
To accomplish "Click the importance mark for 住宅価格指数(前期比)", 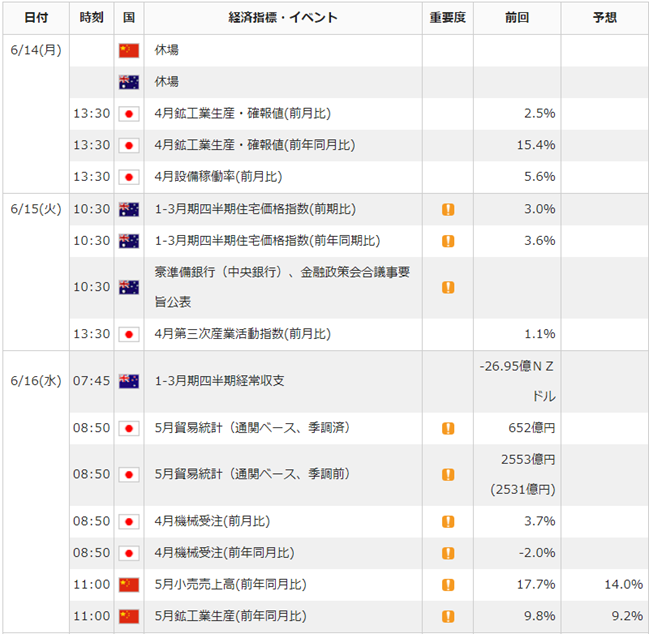I will click(x=448, y=209).
